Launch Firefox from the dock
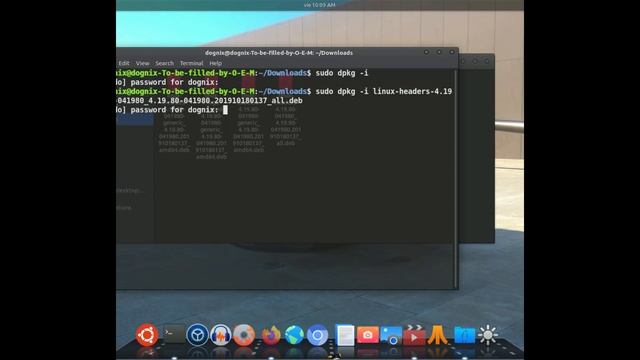 click(271, 335)
